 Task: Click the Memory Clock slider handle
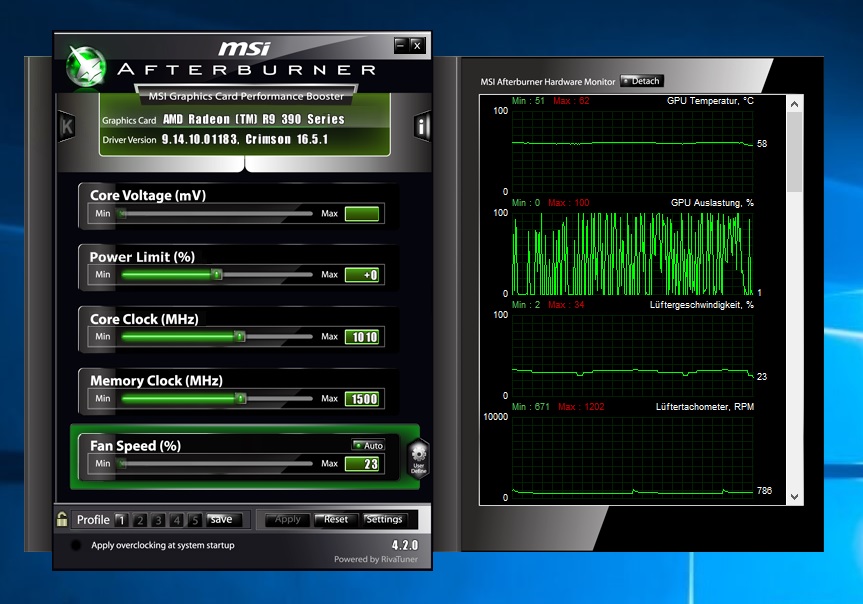241,398
